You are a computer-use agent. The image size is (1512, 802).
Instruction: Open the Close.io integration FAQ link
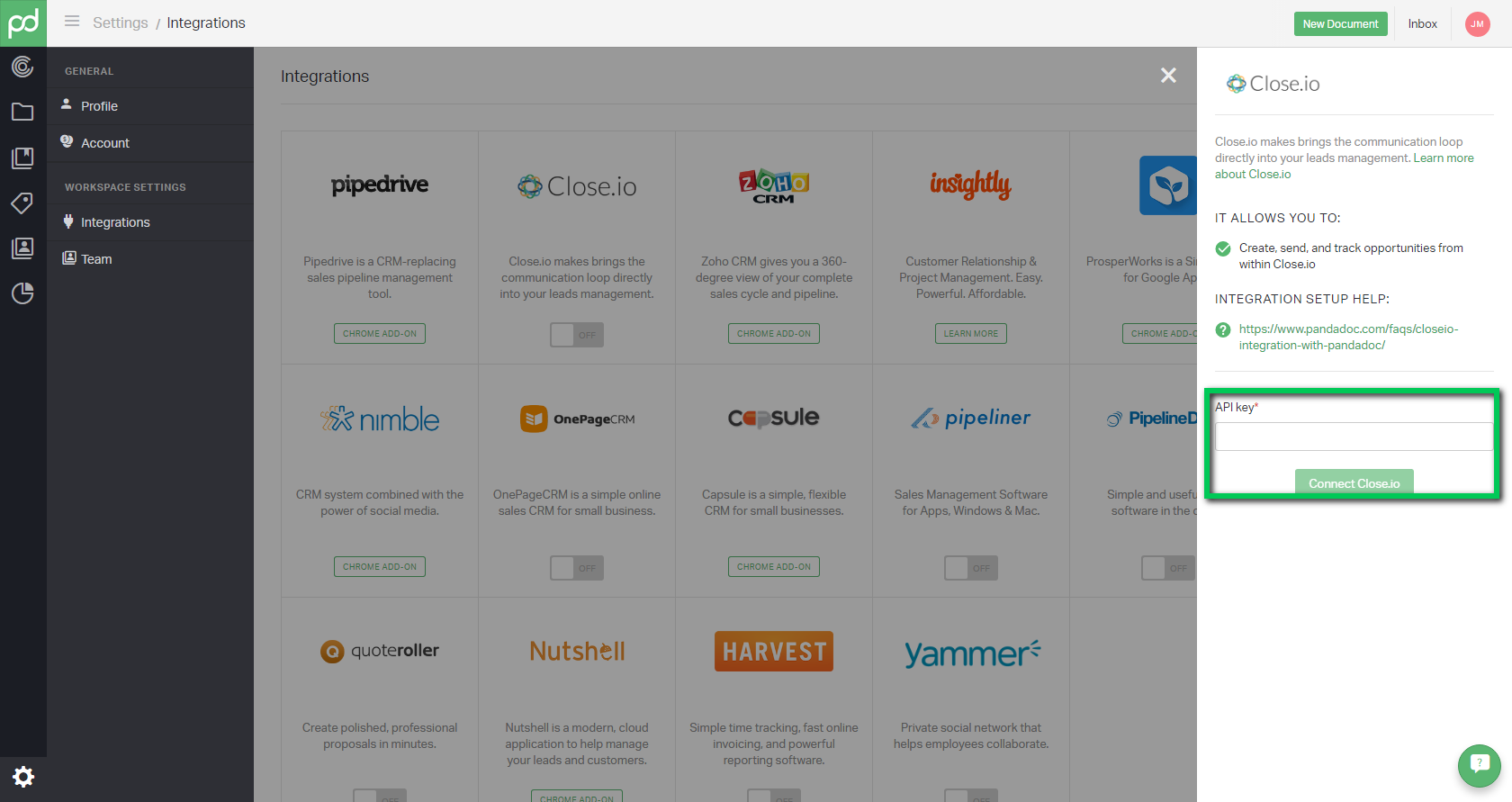pyautogui.click(x=1348, y=337)
